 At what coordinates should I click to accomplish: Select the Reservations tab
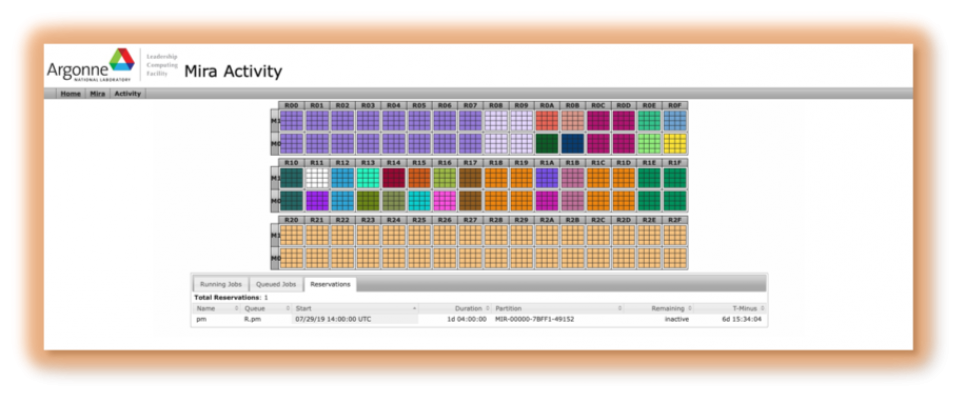click(x=330, y=284)
